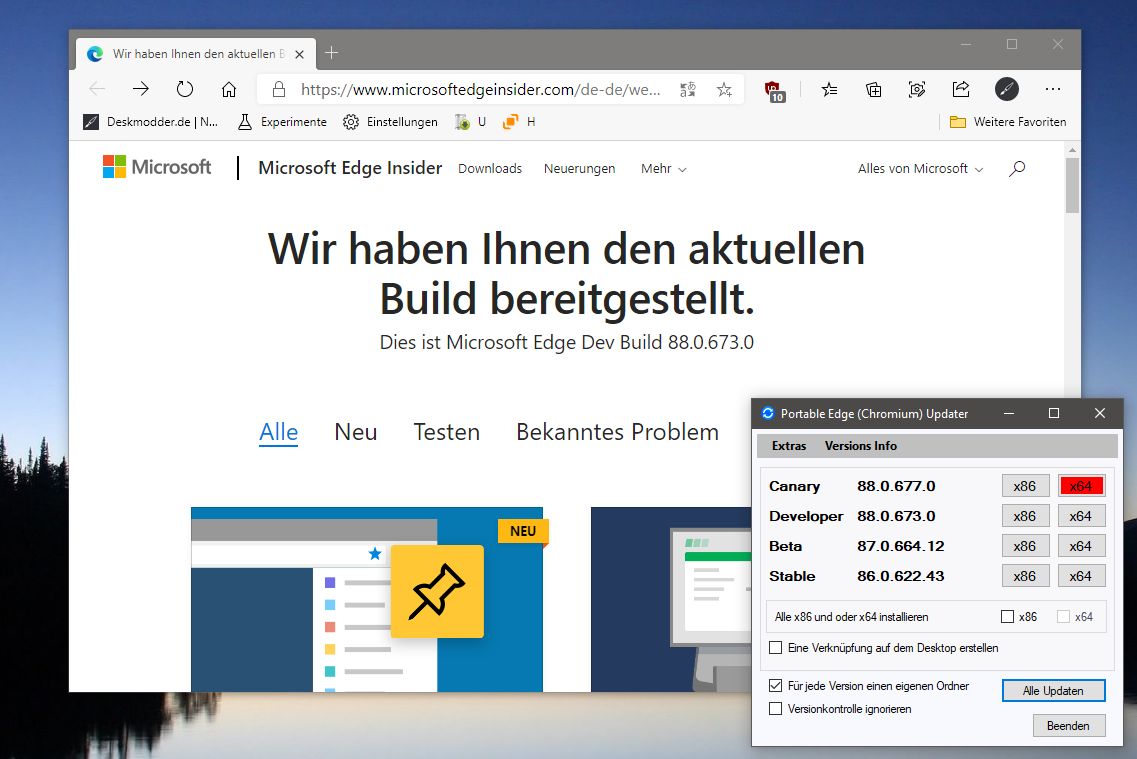
Task: Expand the Mehr dropdown menu
Action: coord(663,168)
